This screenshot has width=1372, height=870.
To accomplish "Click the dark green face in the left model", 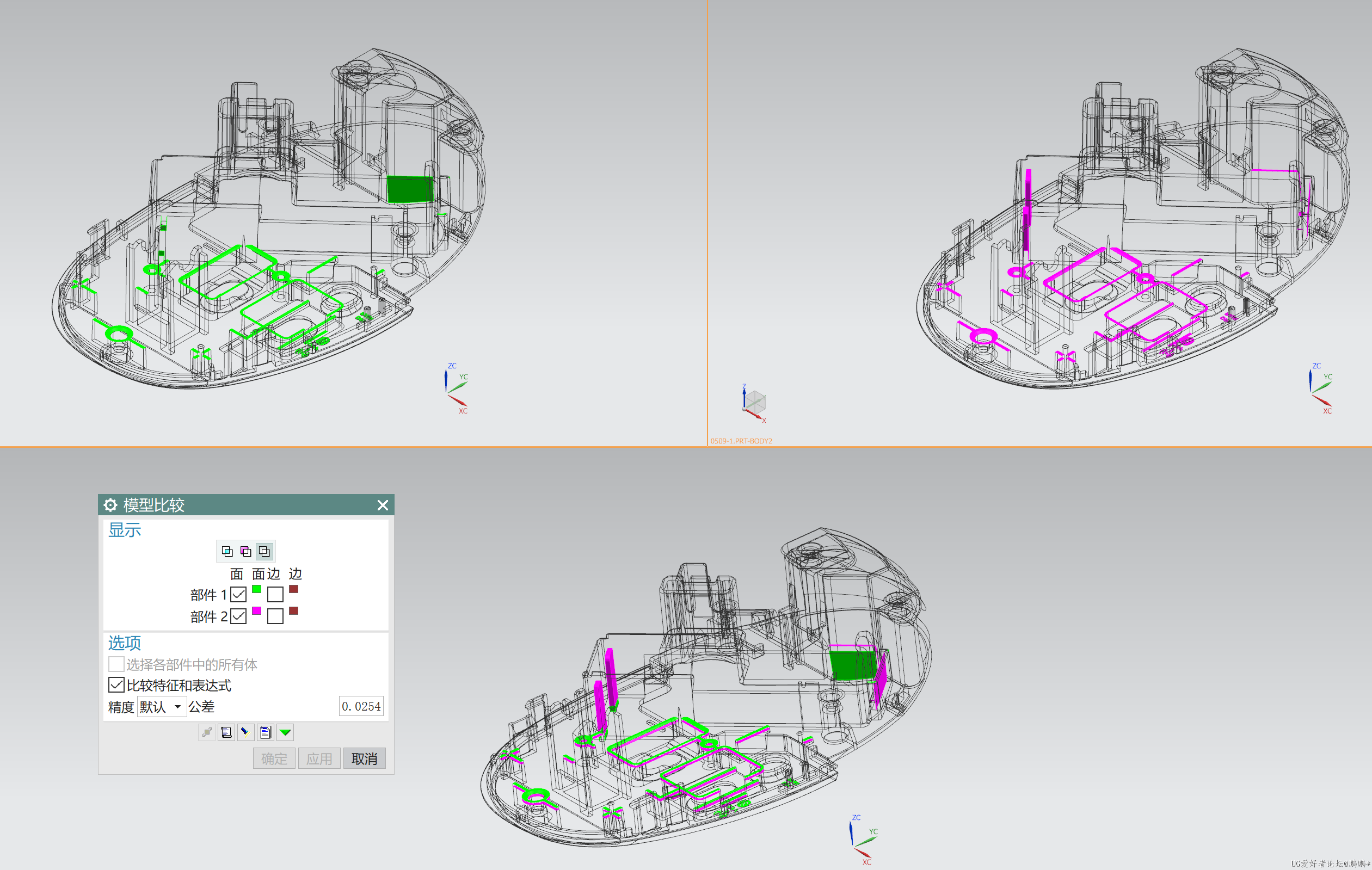I will click(409, 189).
